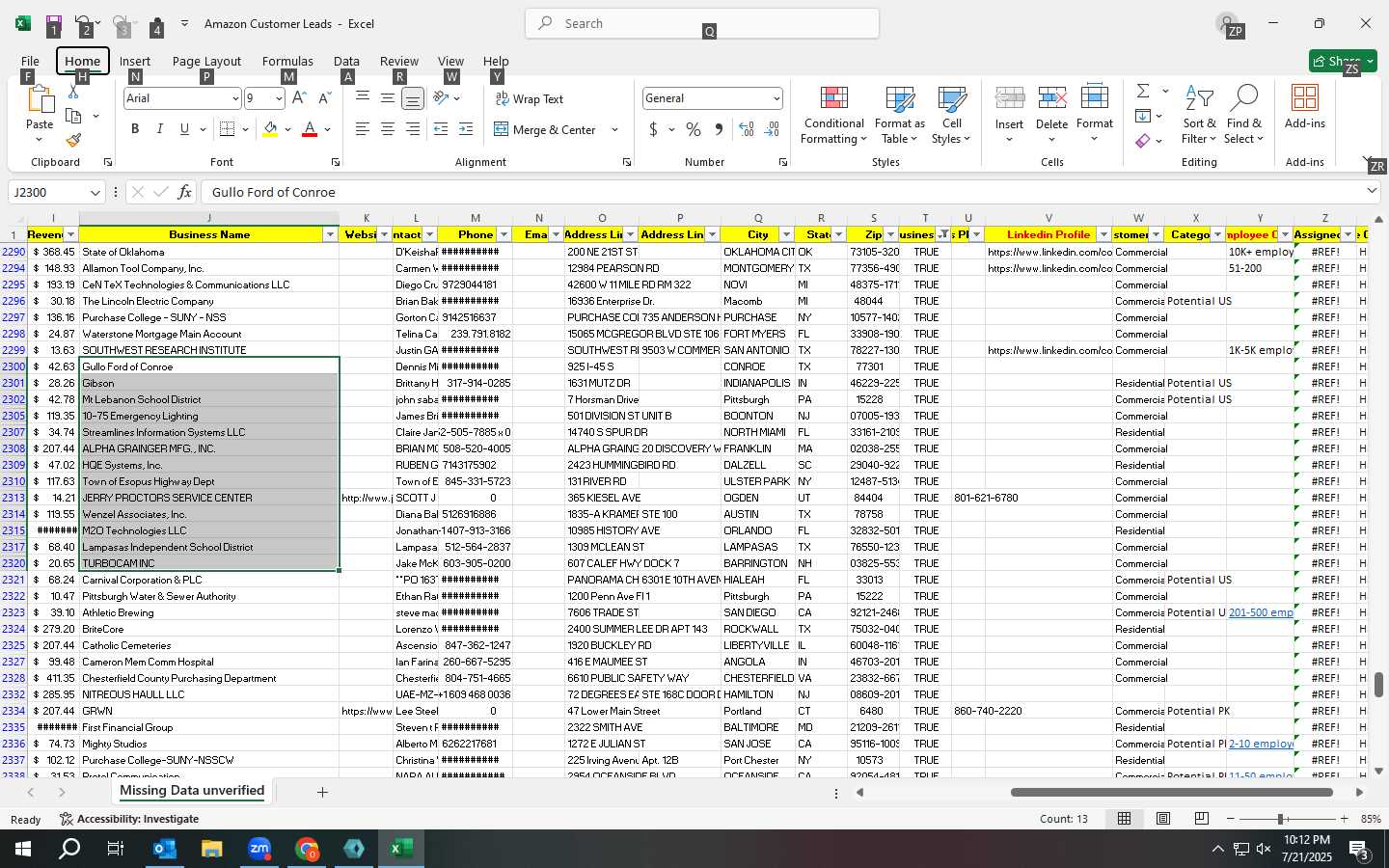Click the Increase Indent icon
Image resolution: width=1389 pixels, height=868 pixels.
pyautogui.click(x=466, y=129)
